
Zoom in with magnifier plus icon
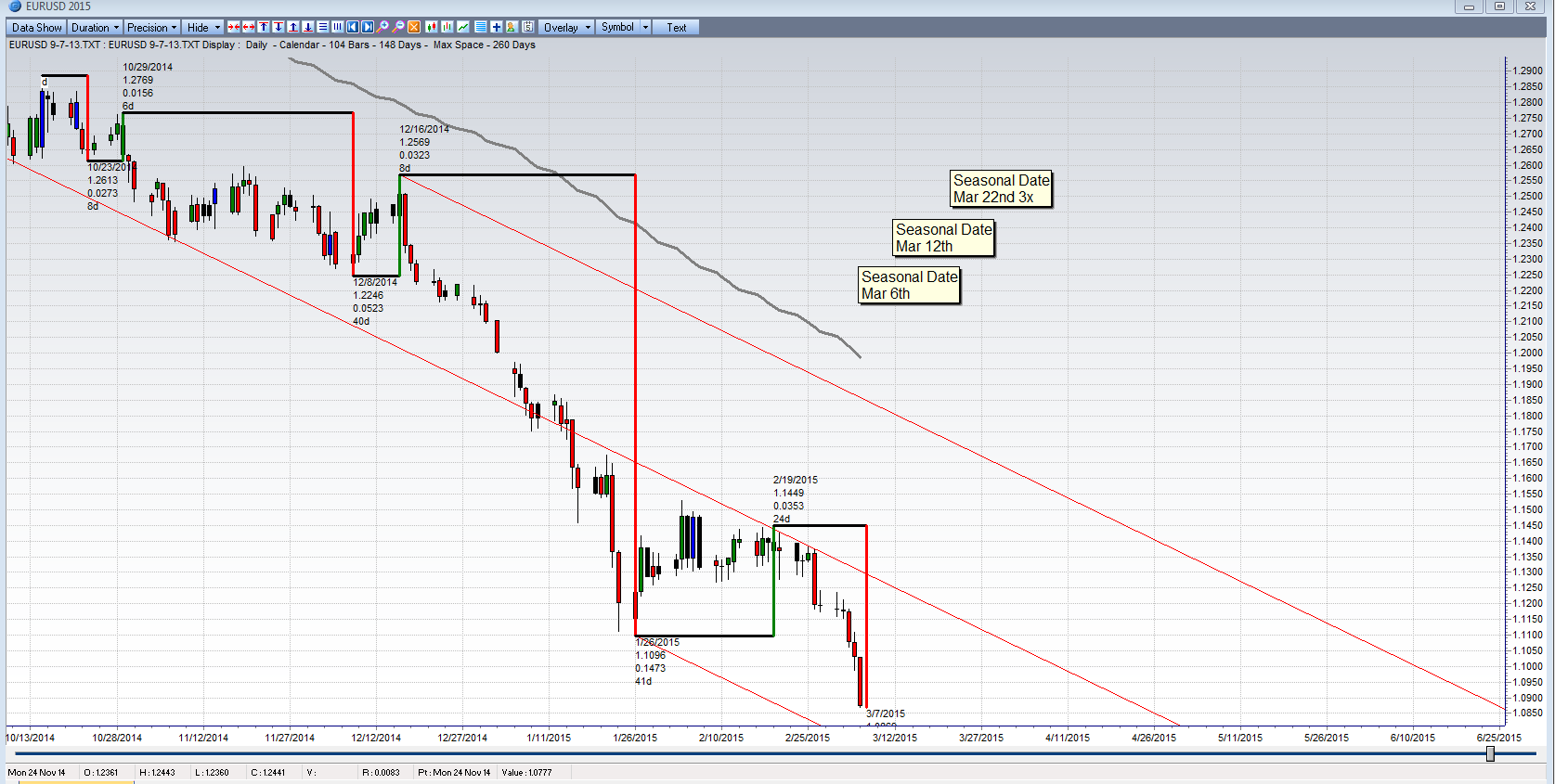(x=382, y=27)
